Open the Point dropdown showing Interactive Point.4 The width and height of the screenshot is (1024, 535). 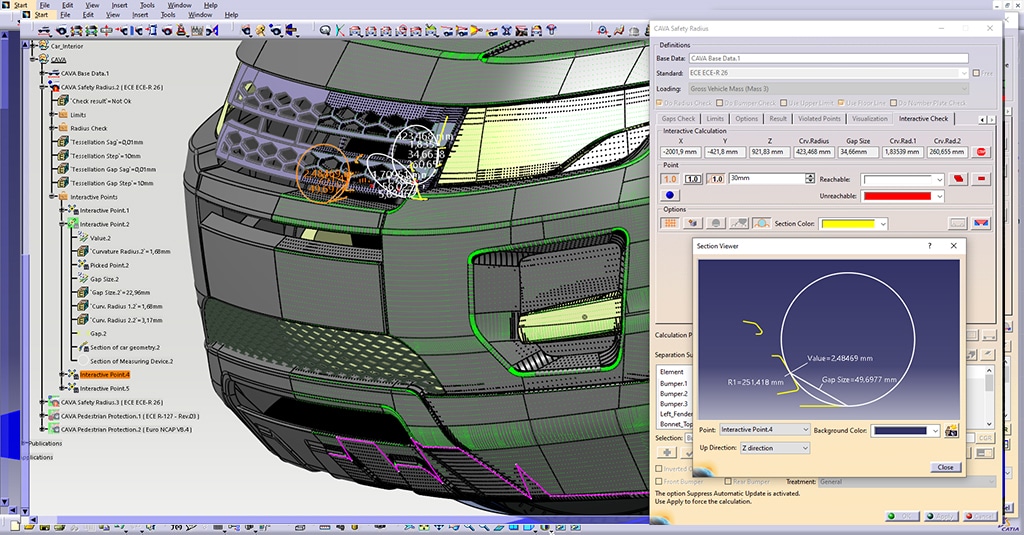(x=764, y=429)
